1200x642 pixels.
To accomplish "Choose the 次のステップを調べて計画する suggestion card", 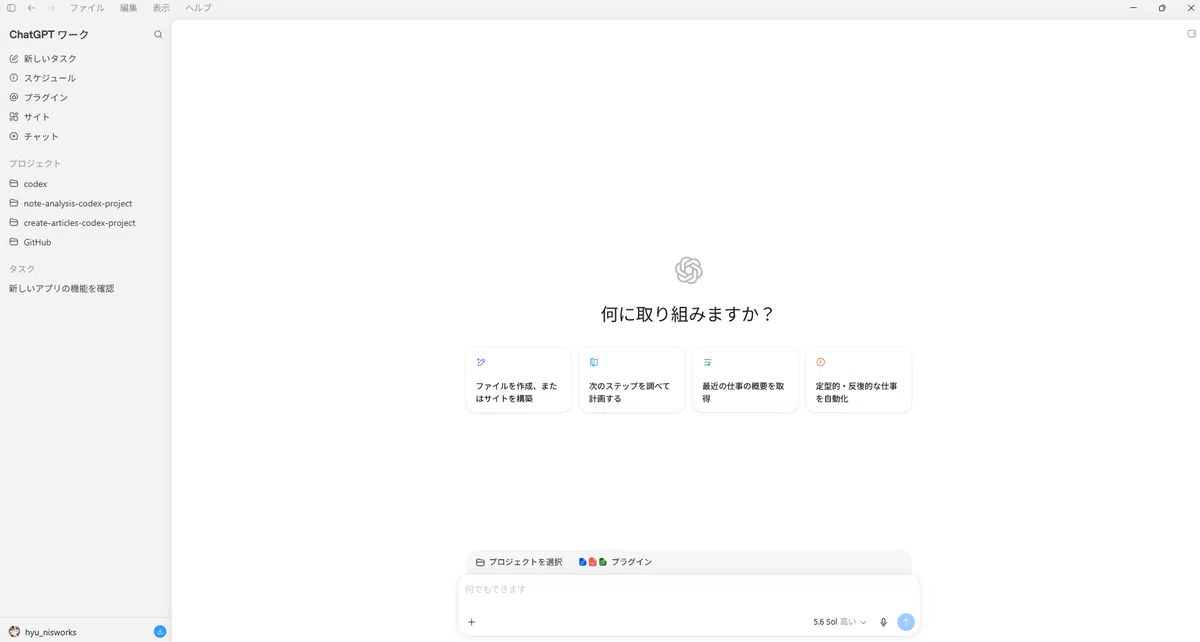I will click(632, 380).
